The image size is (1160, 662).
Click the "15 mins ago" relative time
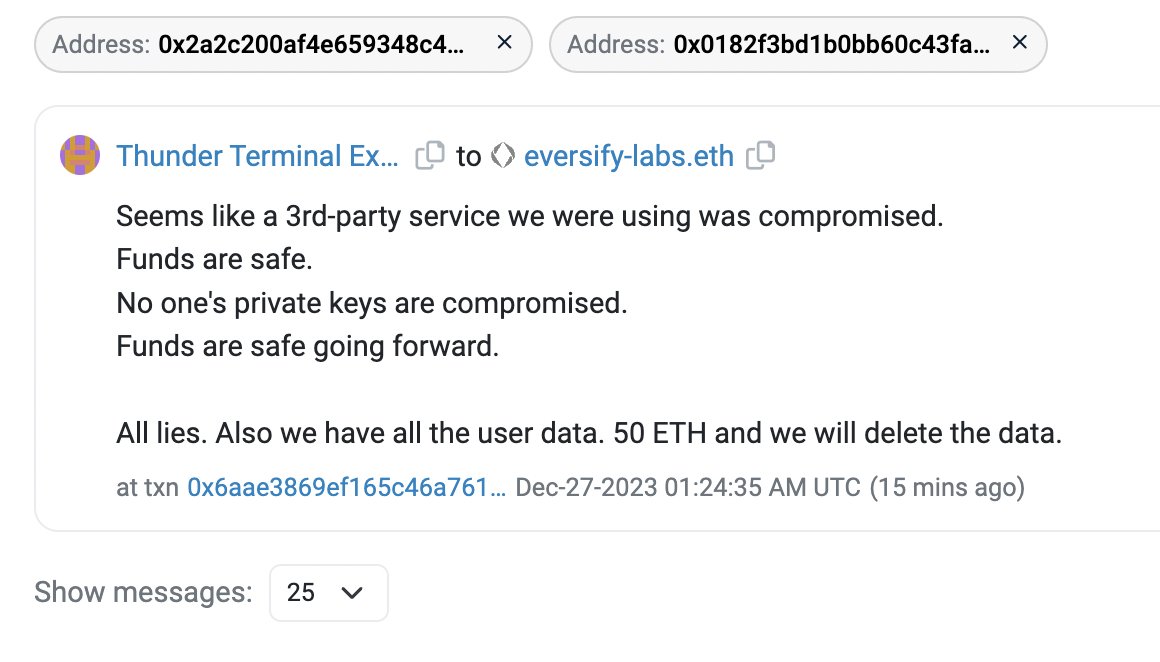tap(946, 488)
